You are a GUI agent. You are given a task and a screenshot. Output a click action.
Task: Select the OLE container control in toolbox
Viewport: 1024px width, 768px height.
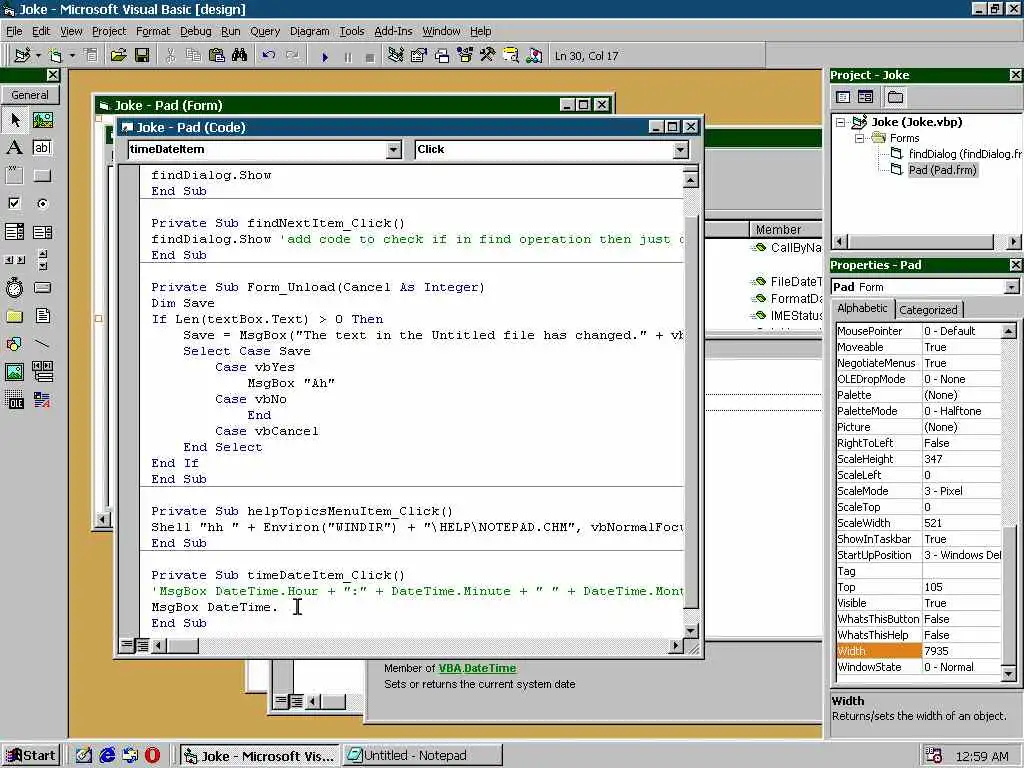tap(15, 399)
